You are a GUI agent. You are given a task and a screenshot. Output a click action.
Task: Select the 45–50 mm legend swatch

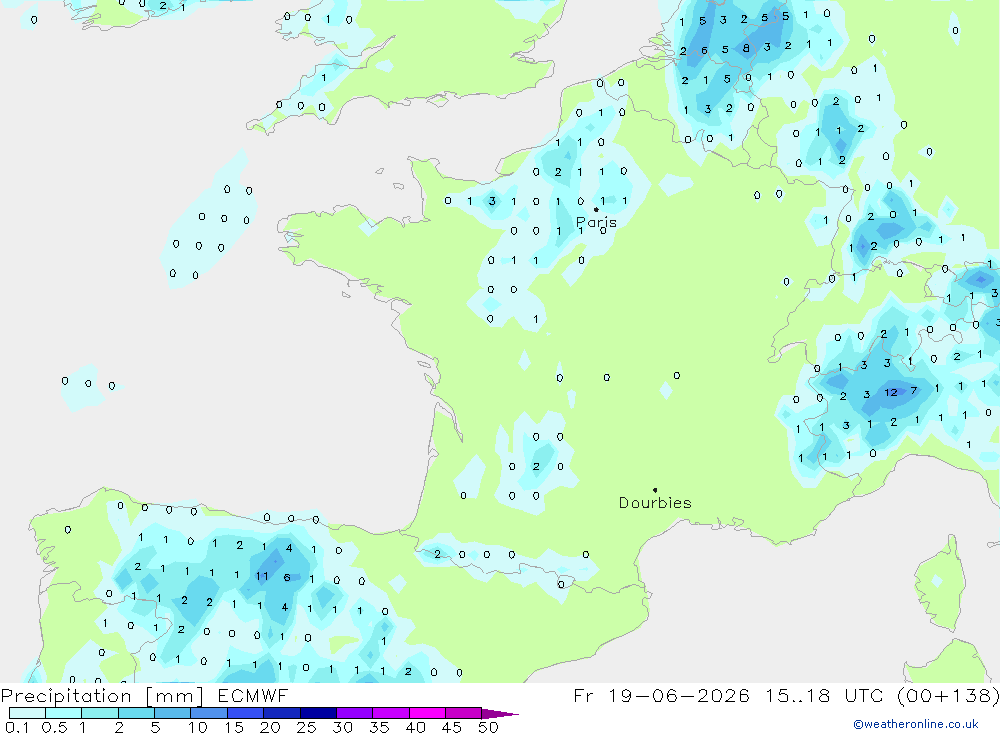pyautogui.click(x=464, y=713)
